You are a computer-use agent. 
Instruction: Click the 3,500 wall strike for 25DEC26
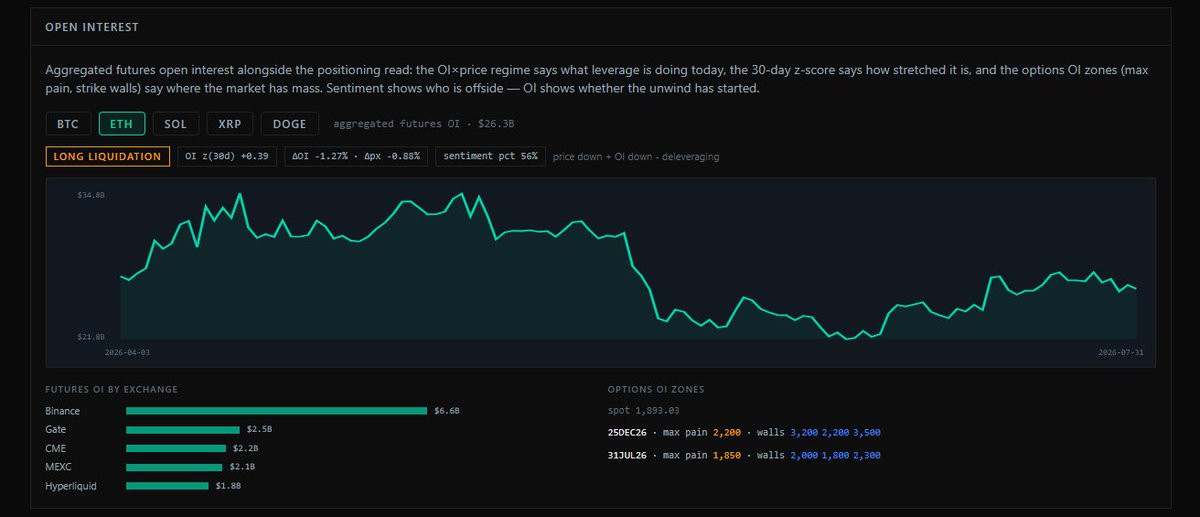point(867,432)
